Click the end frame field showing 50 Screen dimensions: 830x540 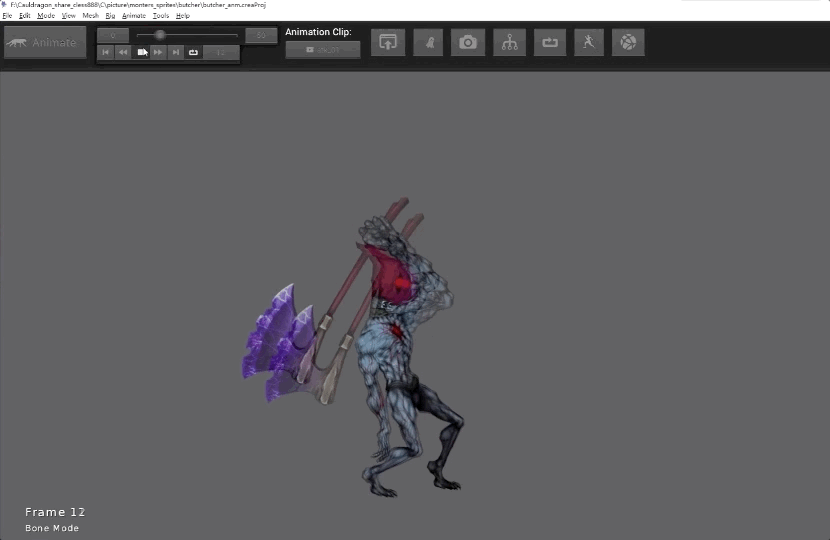(x=261, y=35)
